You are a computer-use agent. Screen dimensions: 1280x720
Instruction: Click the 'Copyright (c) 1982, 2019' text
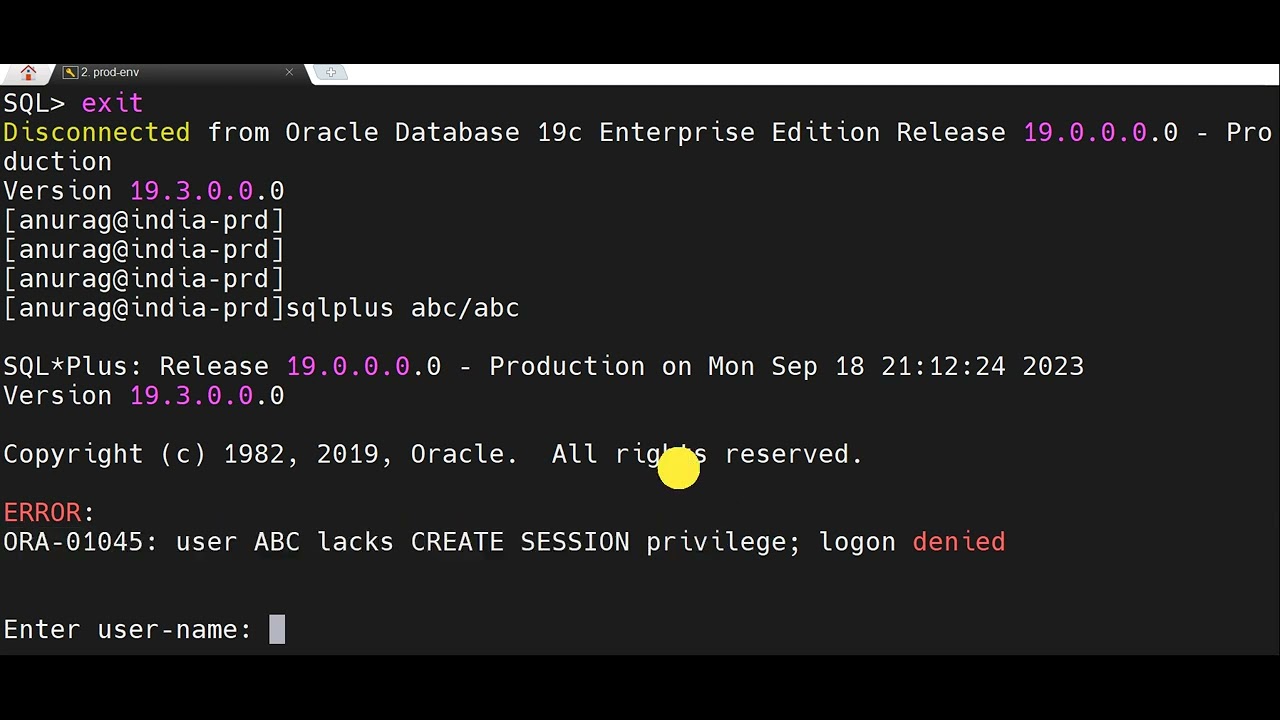[190, 454]
